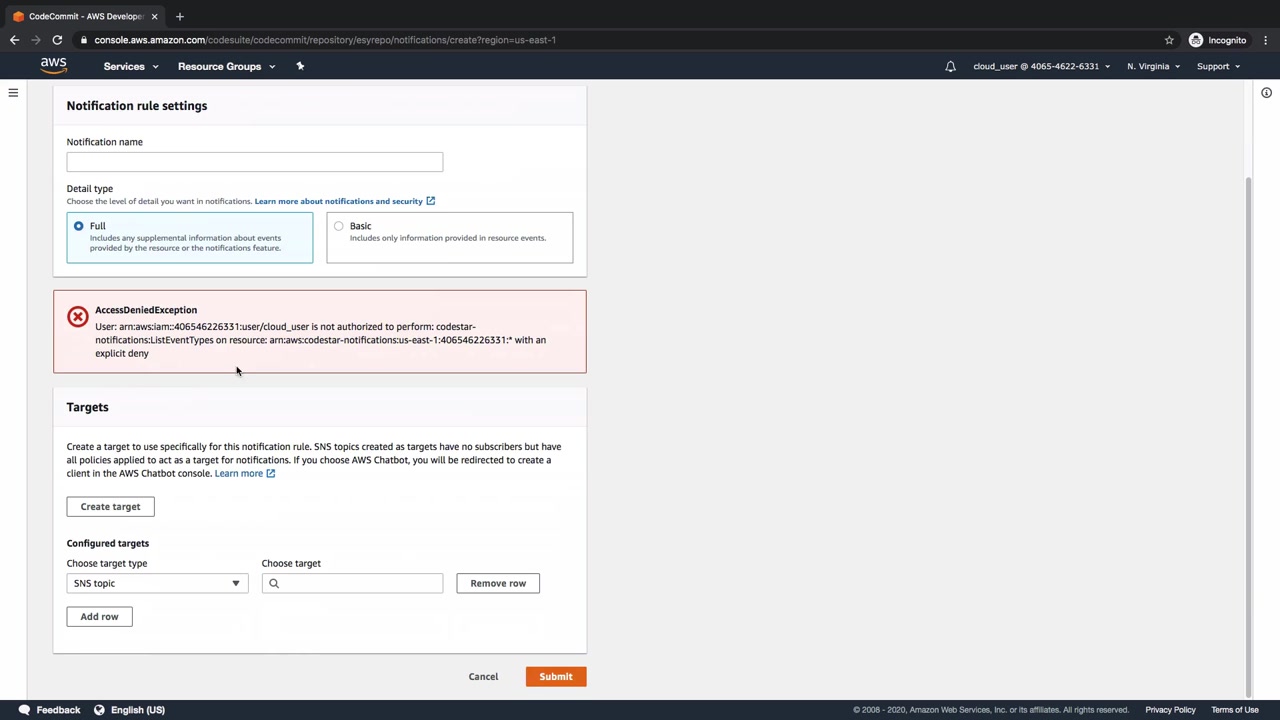
Task: Click the AccessDeniedException error title
Action: (x=146, y=310)
